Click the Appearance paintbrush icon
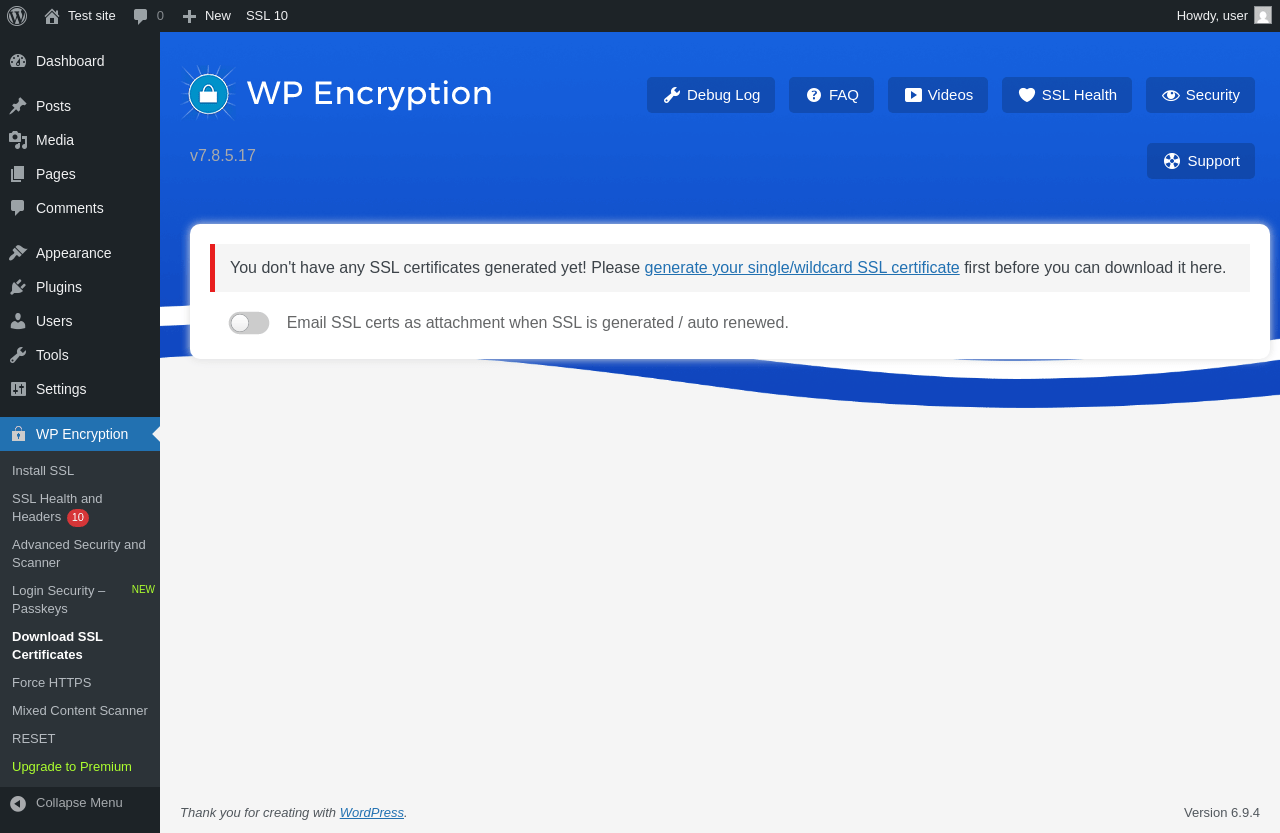The width and height of the screenshot is (1280, 833). 18,253
